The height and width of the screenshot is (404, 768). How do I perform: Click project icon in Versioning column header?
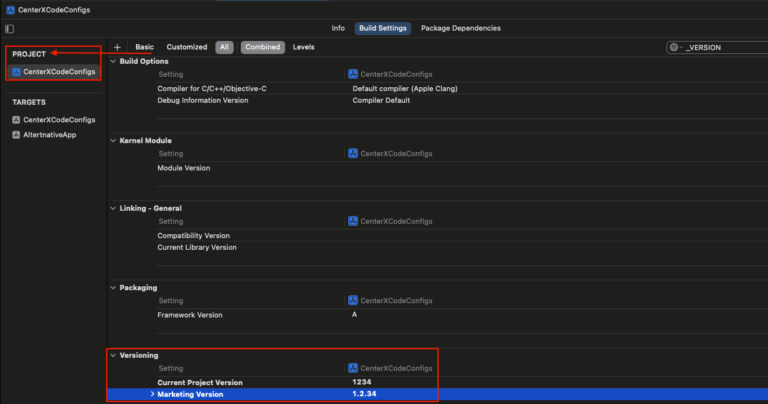click(x=353, y=368)
